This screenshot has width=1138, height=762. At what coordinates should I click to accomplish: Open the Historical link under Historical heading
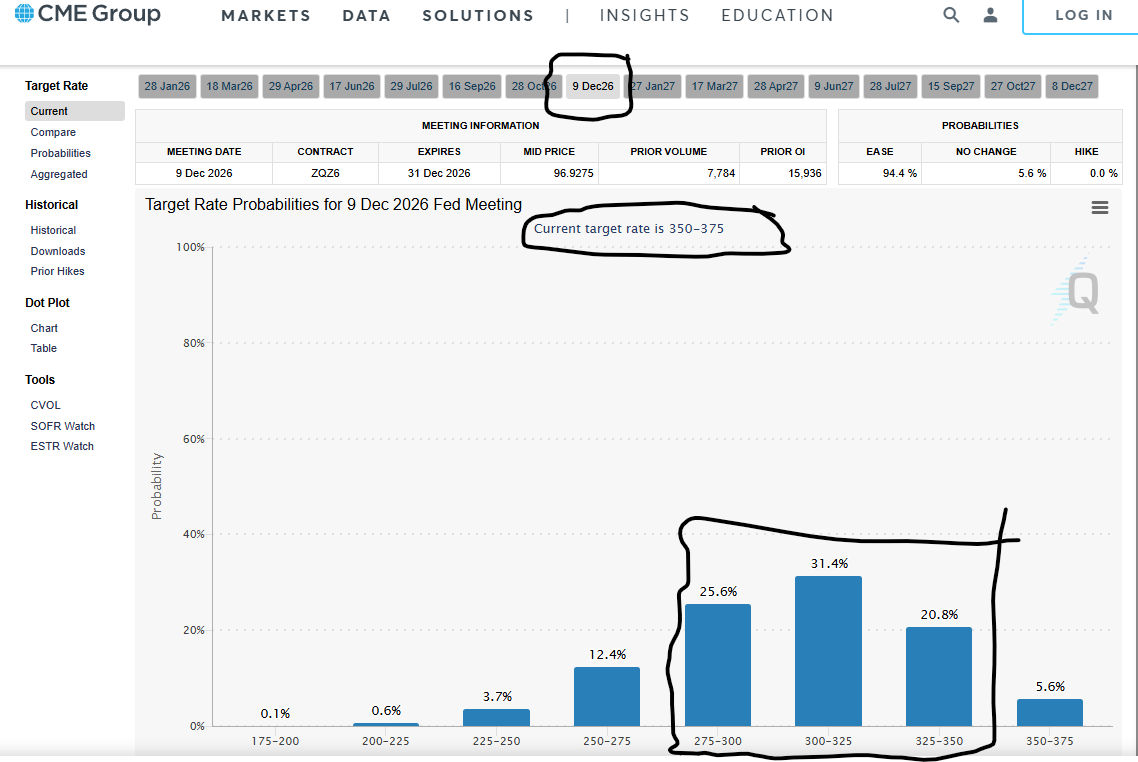[x=53, y=230]
